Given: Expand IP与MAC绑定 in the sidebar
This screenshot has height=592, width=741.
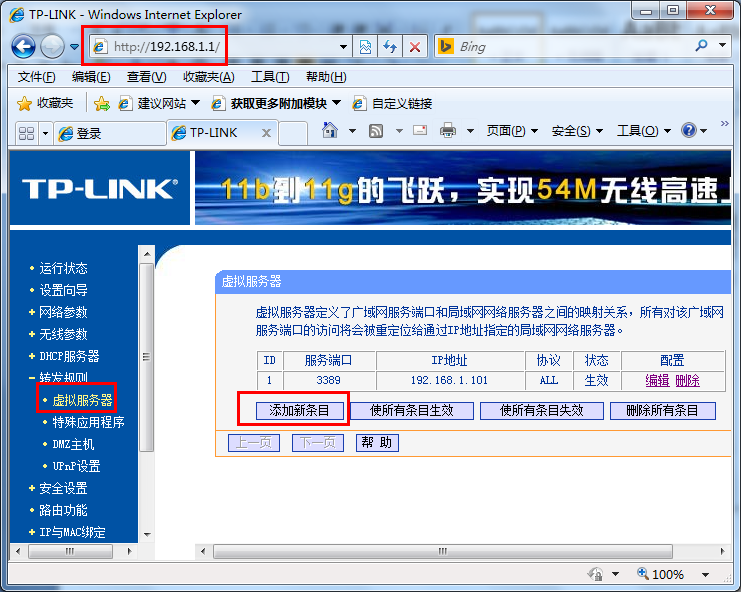Looking at the screenshot, I should [x=72, y=532].
